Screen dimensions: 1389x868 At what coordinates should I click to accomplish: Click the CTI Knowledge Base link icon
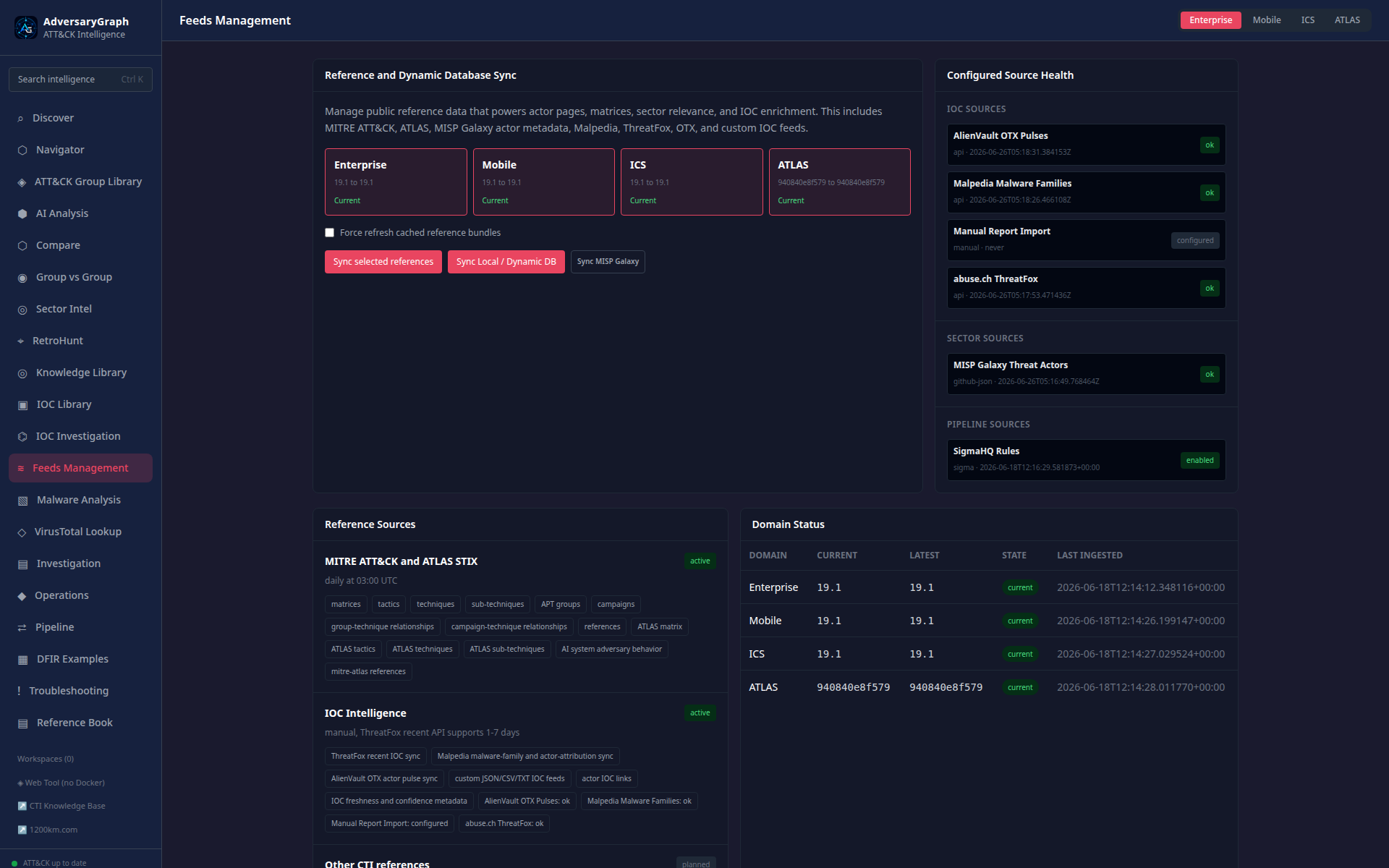click(22, 807)
